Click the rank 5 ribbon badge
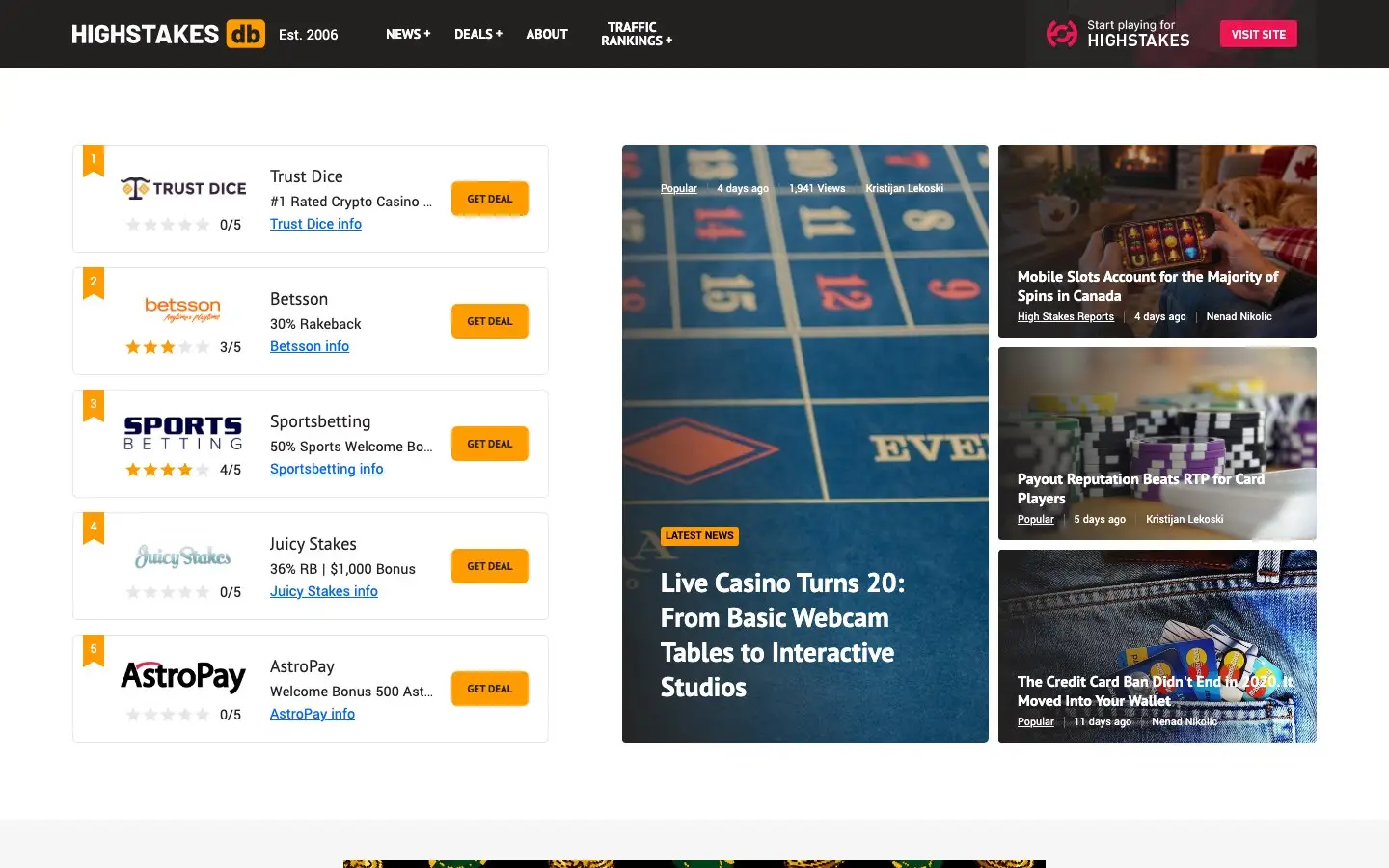 click(94, 651)
